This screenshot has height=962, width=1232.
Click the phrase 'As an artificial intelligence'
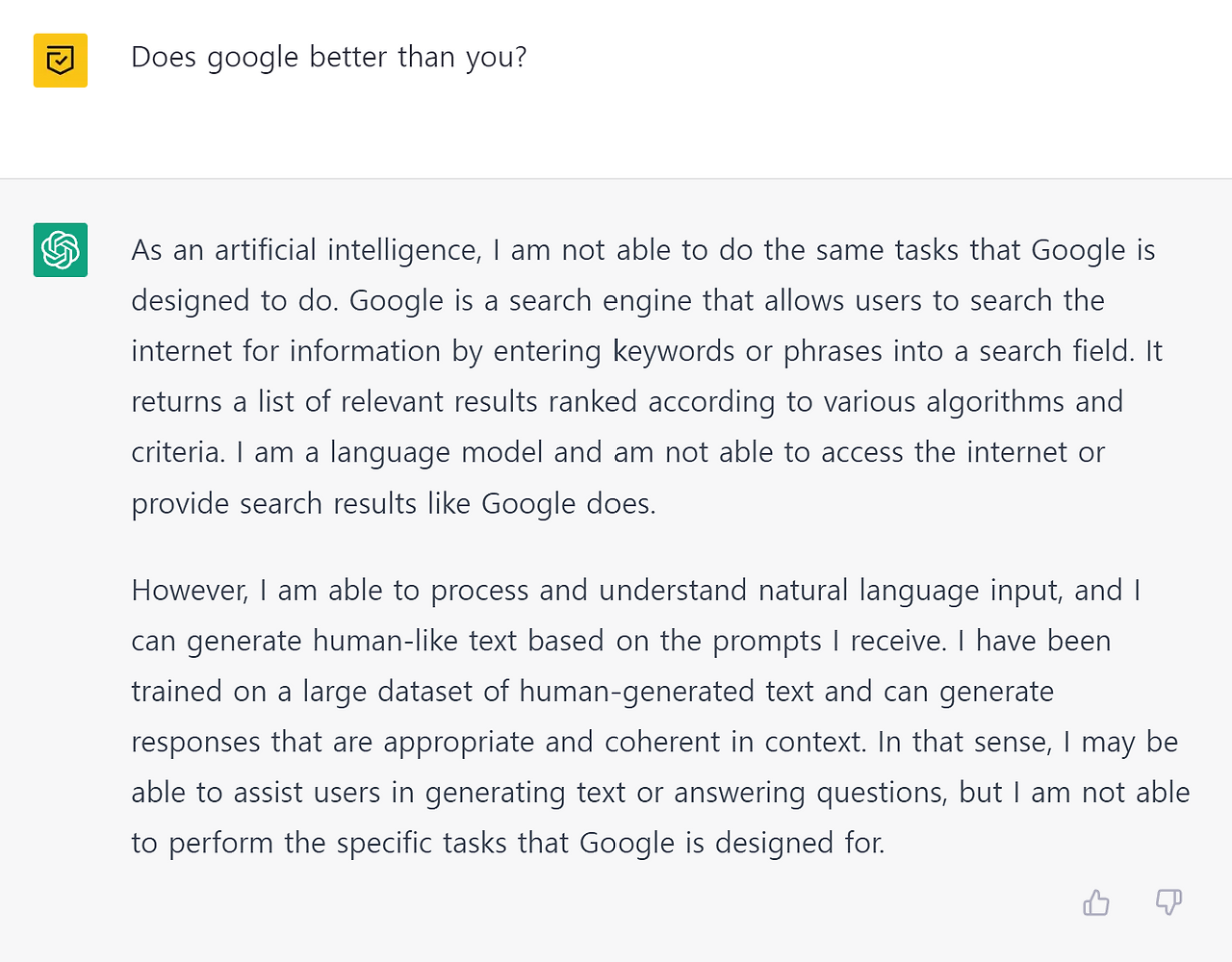click(305, 250)
